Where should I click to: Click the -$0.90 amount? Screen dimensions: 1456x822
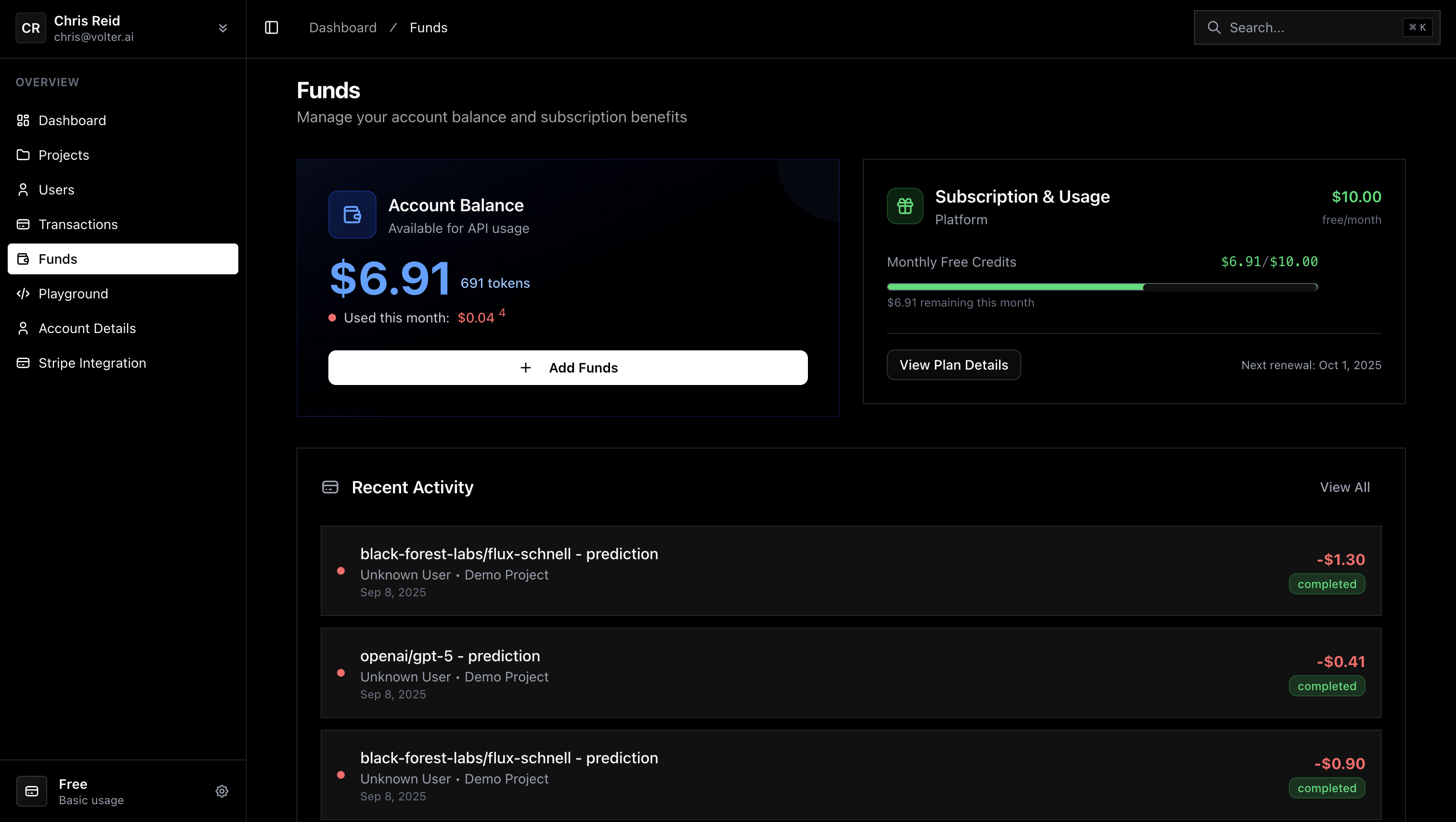click(x=1339, y=763)
